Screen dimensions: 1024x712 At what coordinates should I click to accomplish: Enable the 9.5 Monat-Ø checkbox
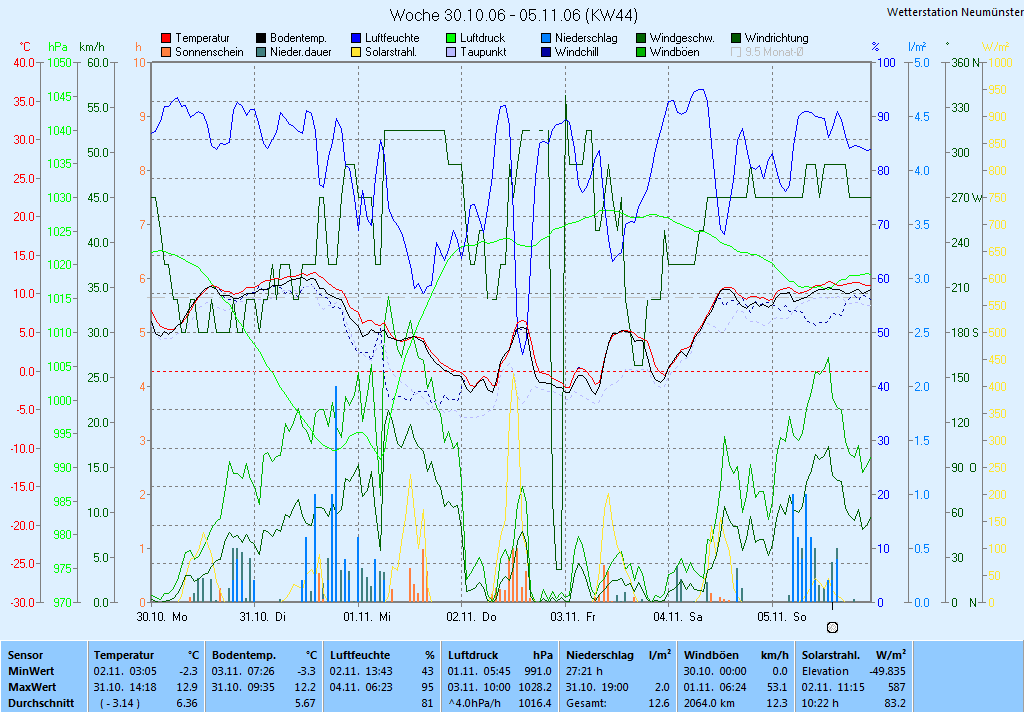tap(736, 52)
